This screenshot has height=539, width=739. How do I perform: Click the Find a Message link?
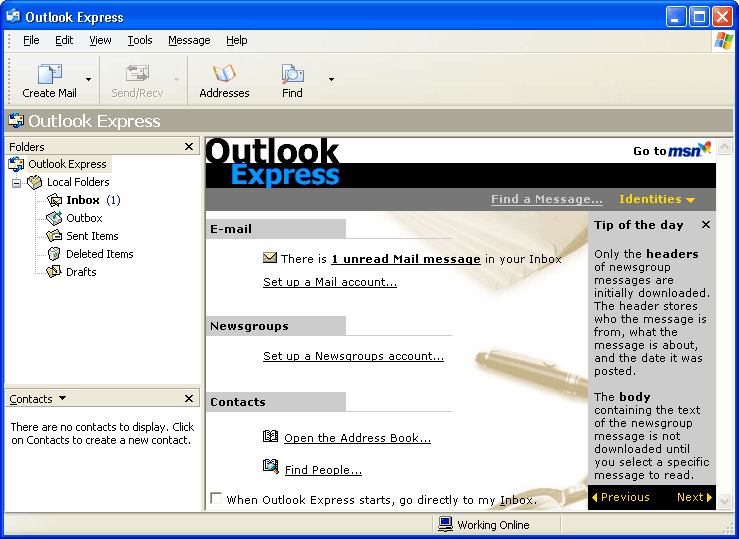[x=547, y=199]
